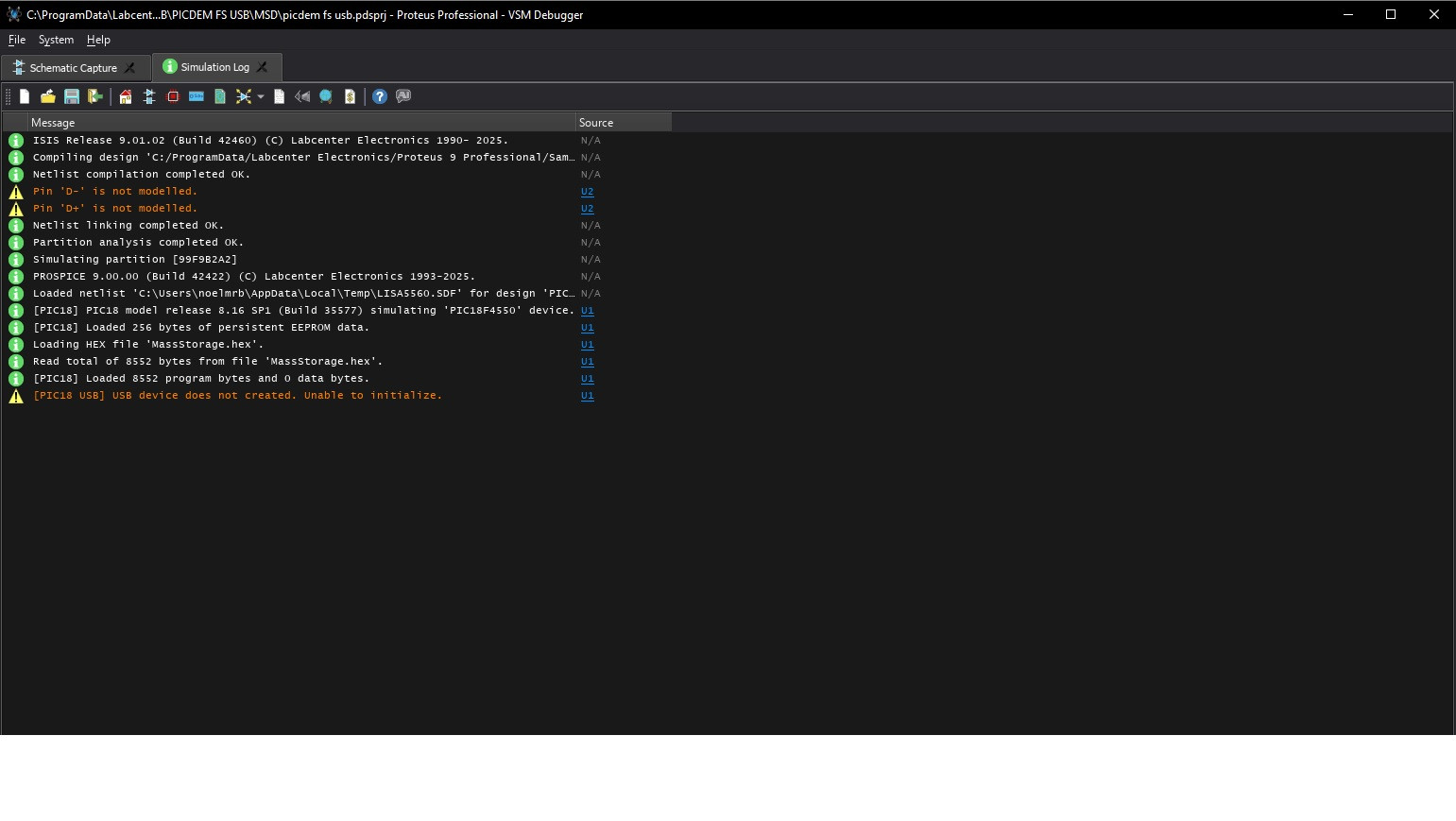Open the AI chat assistant icon
Viewport: 1456px width, 821px height.
pos(403,96)
